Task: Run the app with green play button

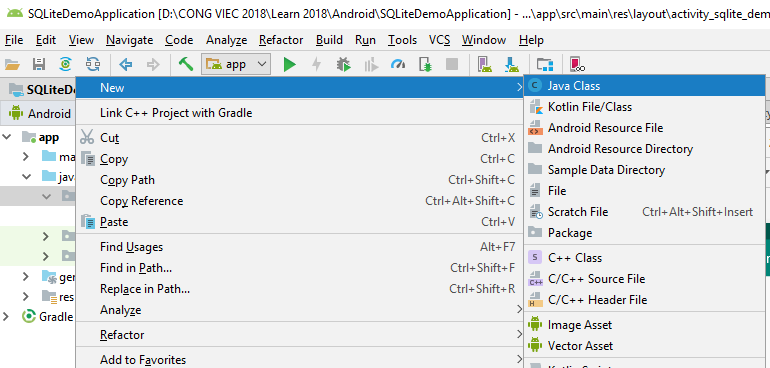Action: [x=290, y=64]
